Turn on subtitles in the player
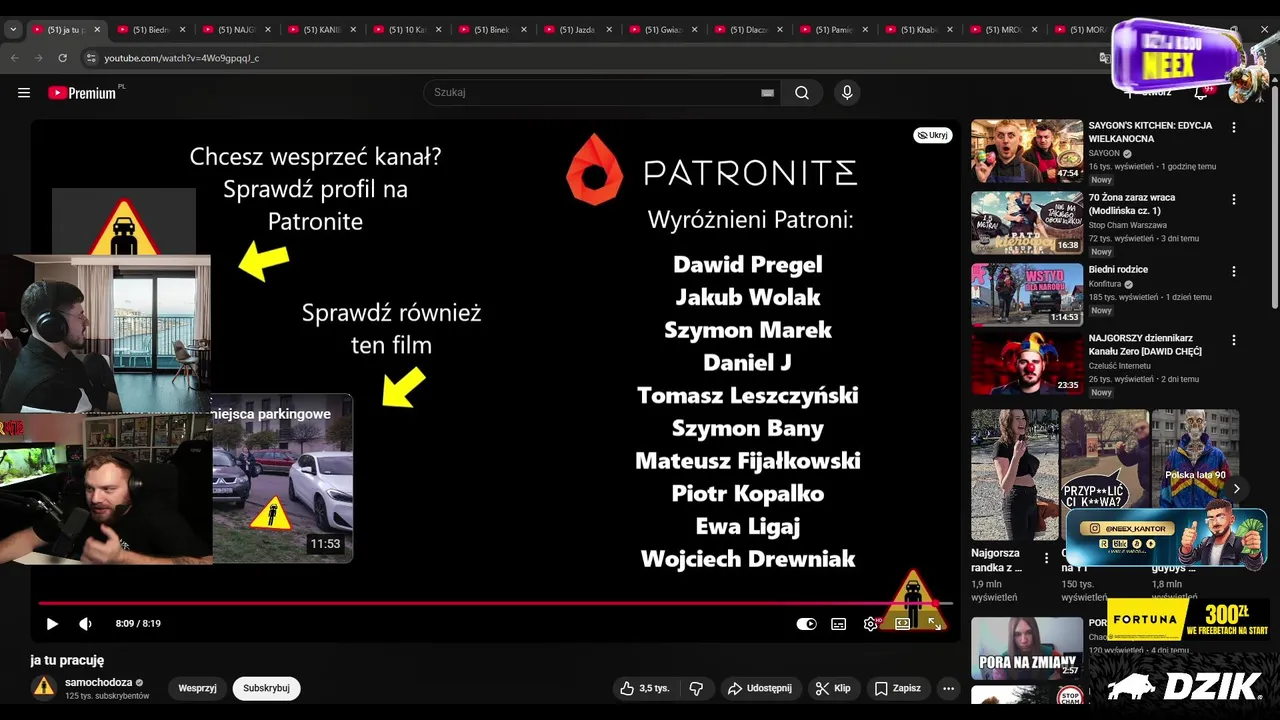This screenshot has height=720, width=1280. click(839, 624)
